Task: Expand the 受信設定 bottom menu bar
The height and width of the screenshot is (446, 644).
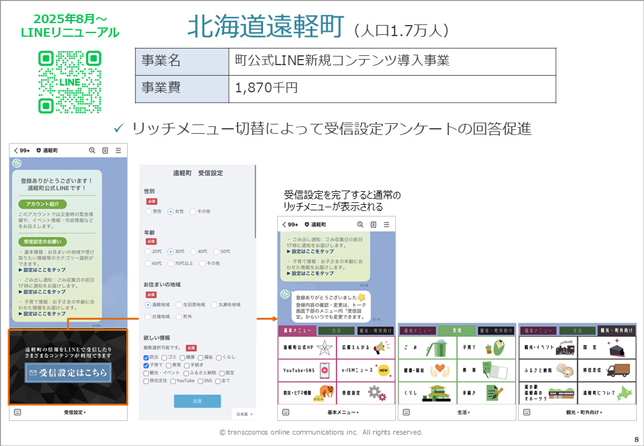Action: pyautogui.click(x=74, y=412)
